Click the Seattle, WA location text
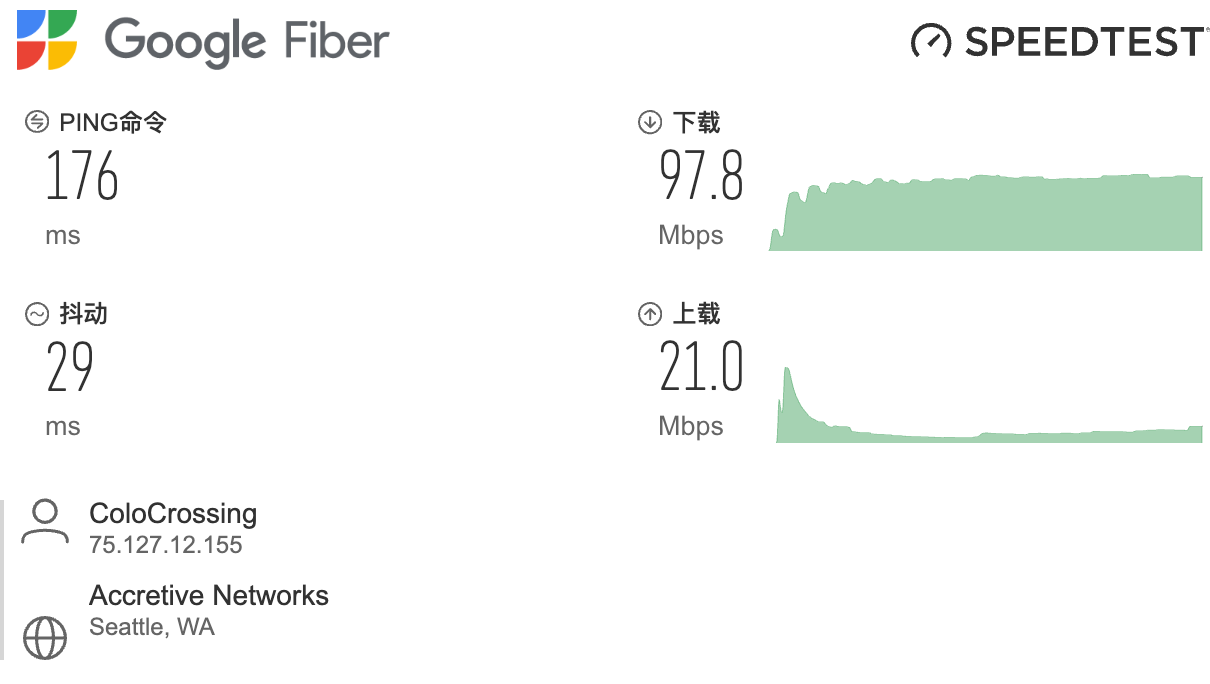Screen dimensions: 1210x684 pyautogui.click(x=152, y=627)
